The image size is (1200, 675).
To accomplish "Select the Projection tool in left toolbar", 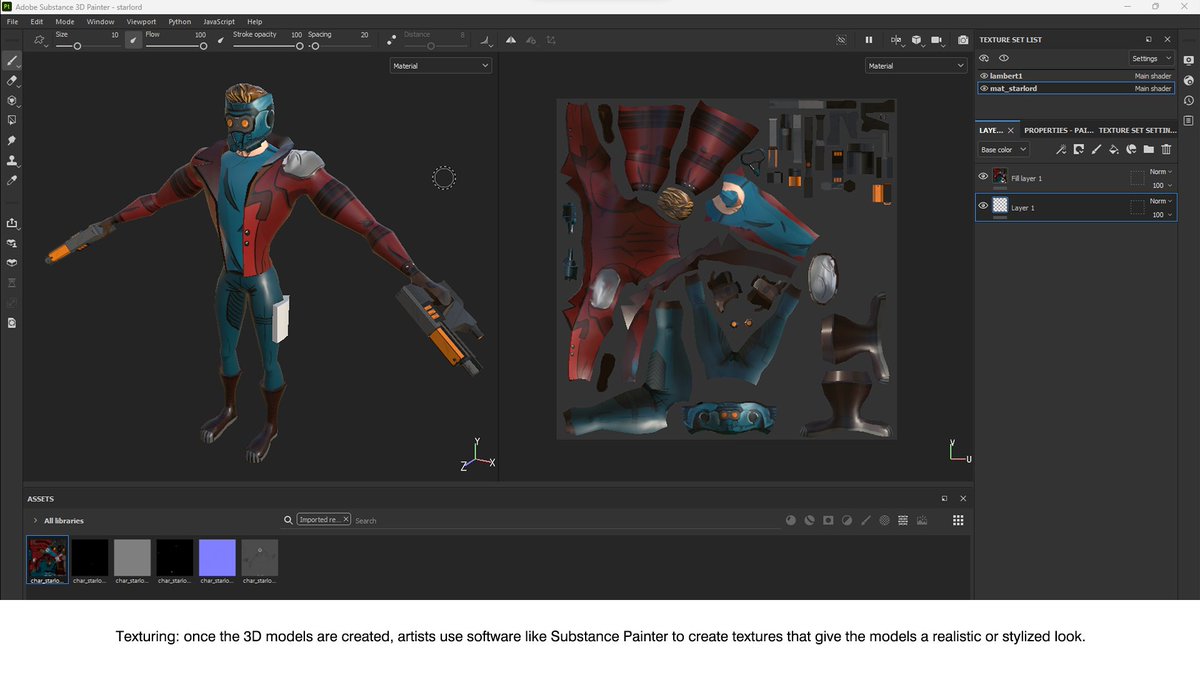I will 12,101.
